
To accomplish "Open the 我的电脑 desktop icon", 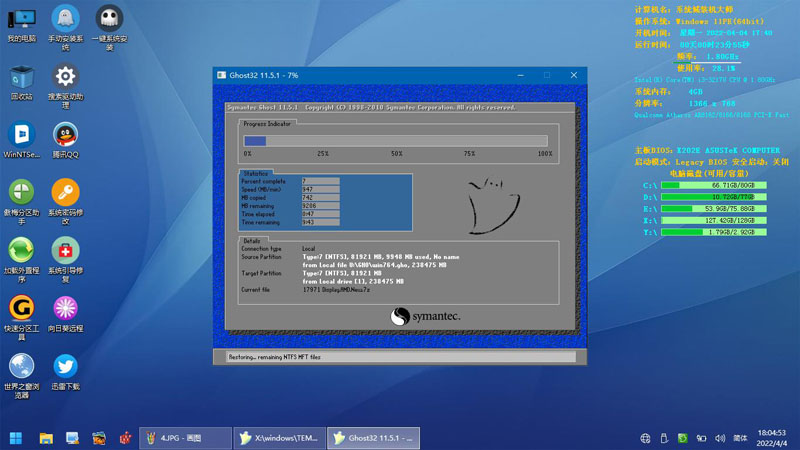I will (21, 26).
